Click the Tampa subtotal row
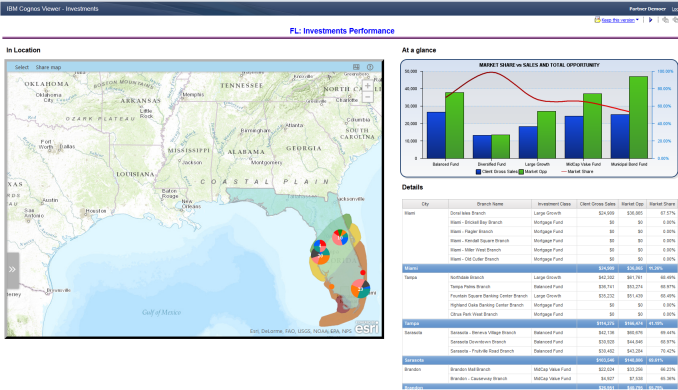 click(540, 323)
